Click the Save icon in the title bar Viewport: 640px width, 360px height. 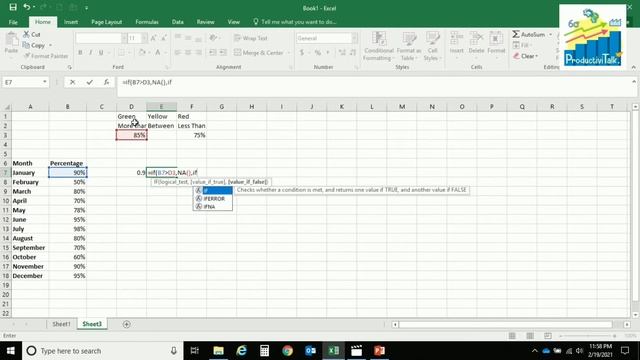click(13, 7)
